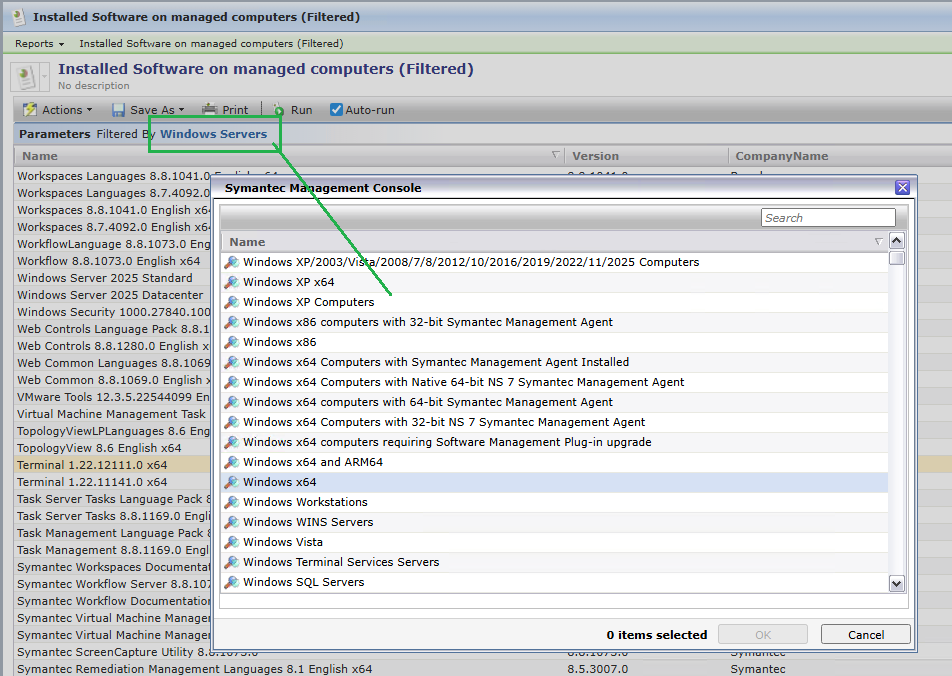This screenshot has width=952, height=676.
Task: Click icon of Windows x64 32-bit NS 7 row
Action: pos(231,422)
